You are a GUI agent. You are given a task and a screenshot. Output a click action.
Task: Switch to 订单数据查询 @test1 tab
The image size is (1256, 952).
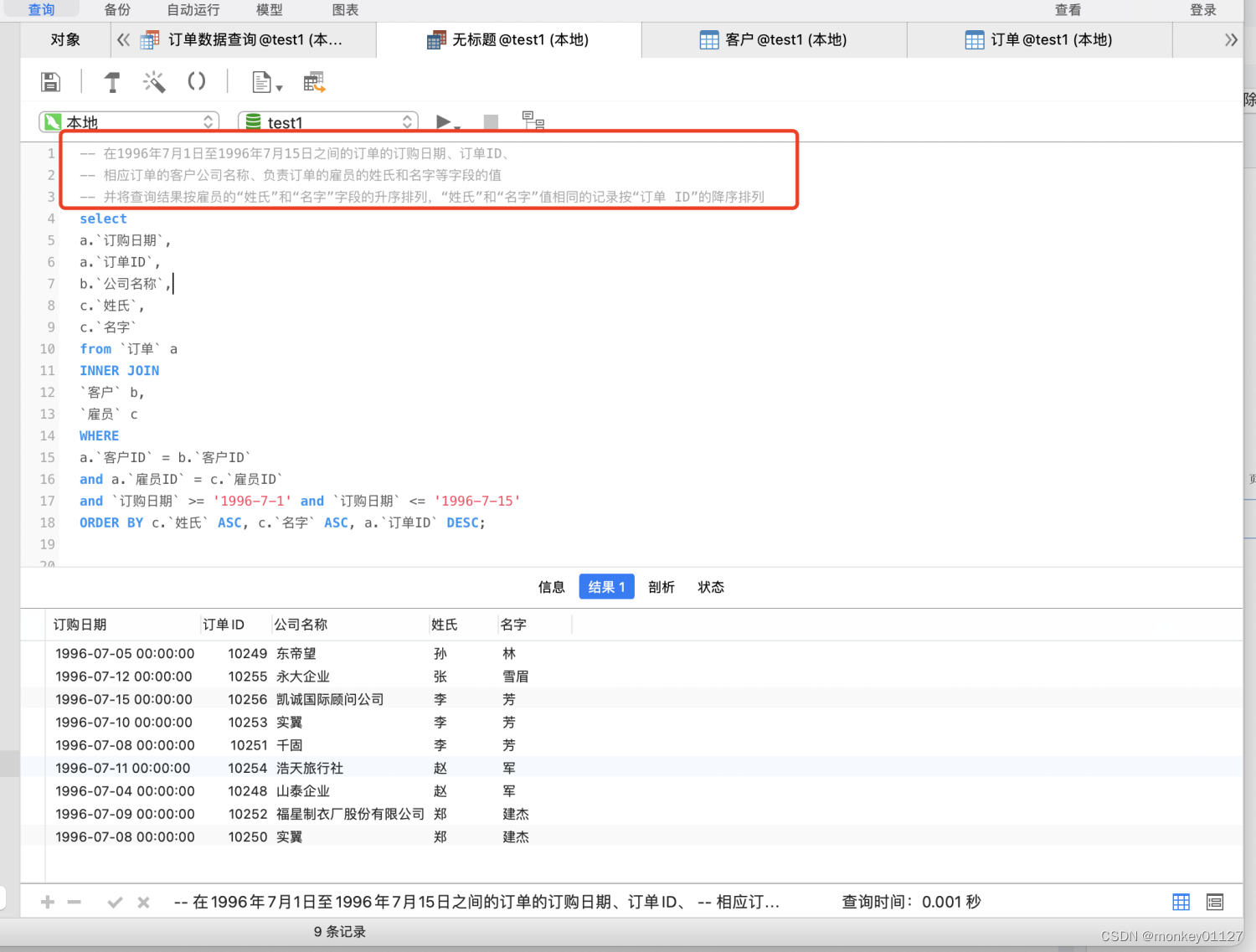click(x=243, y=39)
